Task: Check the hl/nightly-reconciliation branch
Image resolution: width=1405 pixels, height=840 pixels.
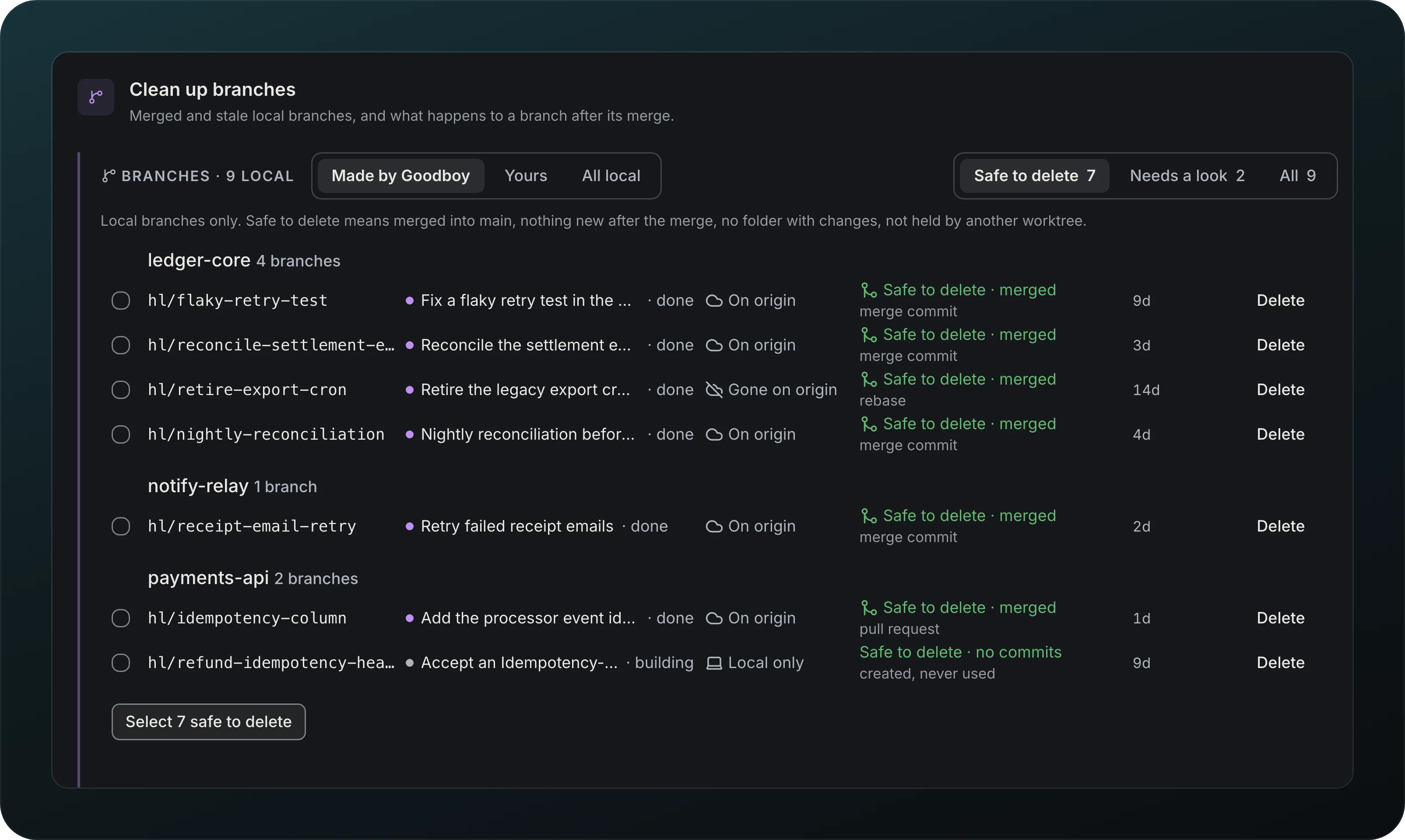Action: 121,435
